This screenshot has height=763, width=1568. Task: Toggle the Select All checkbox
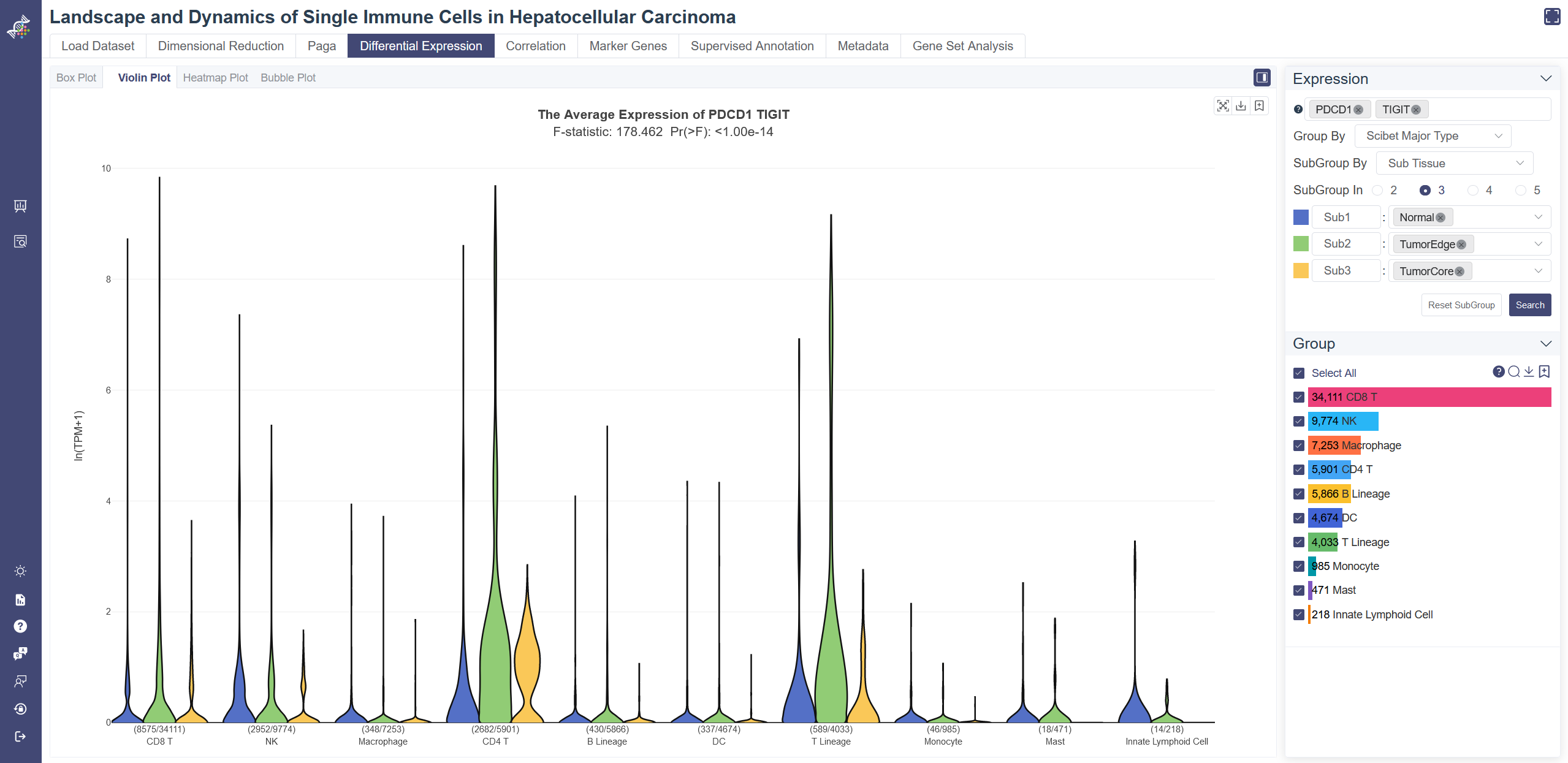[x=1298, y=373]
